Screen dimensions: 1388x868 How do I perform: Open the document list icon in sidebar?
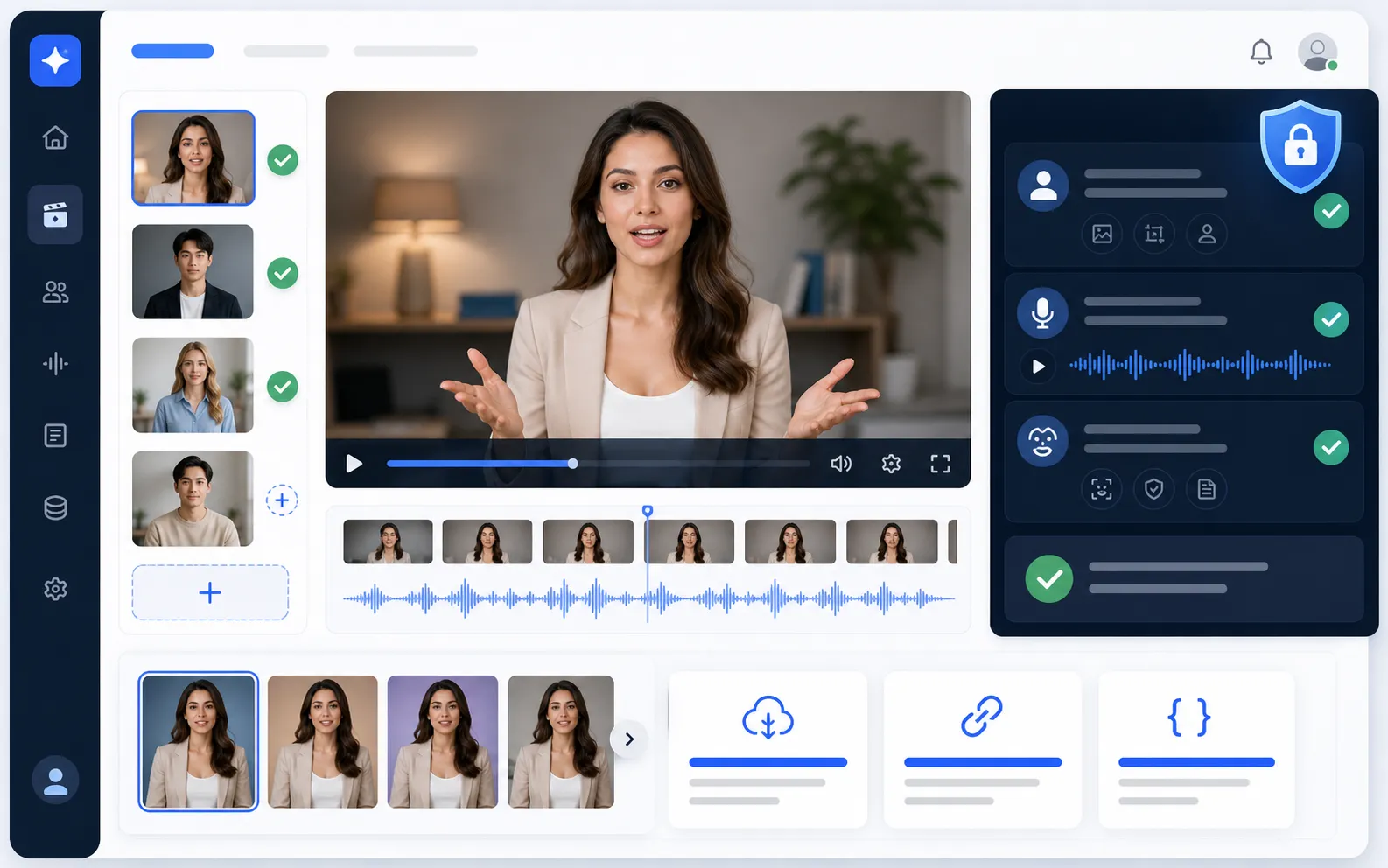(x=55, y=436)
